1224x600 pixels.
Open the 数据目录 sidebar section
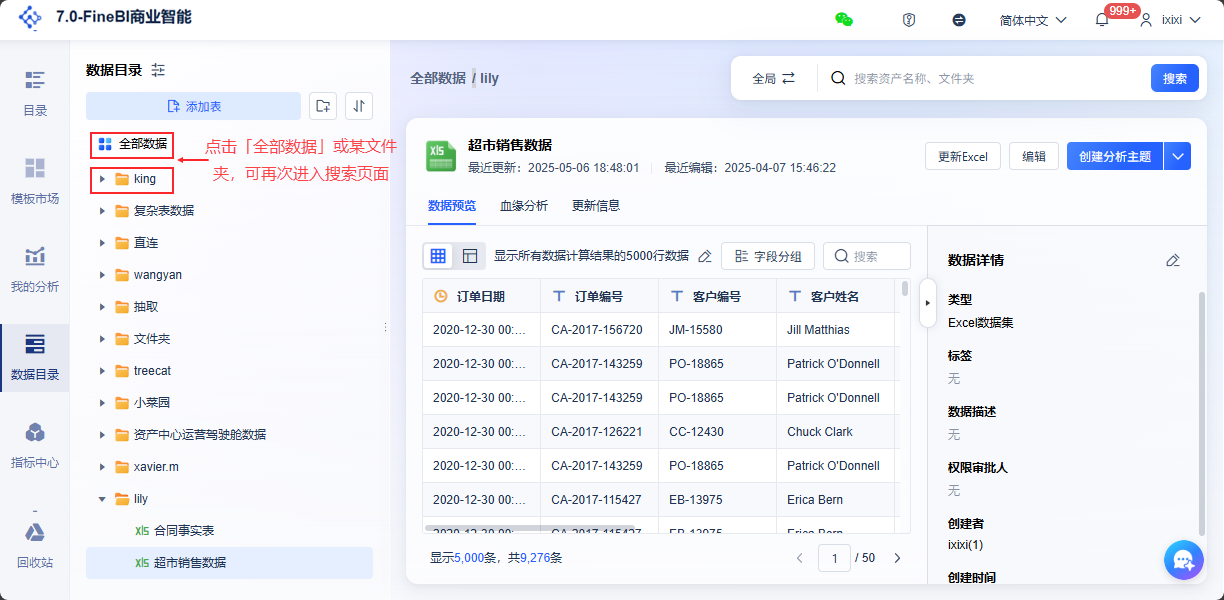[34, 348]
